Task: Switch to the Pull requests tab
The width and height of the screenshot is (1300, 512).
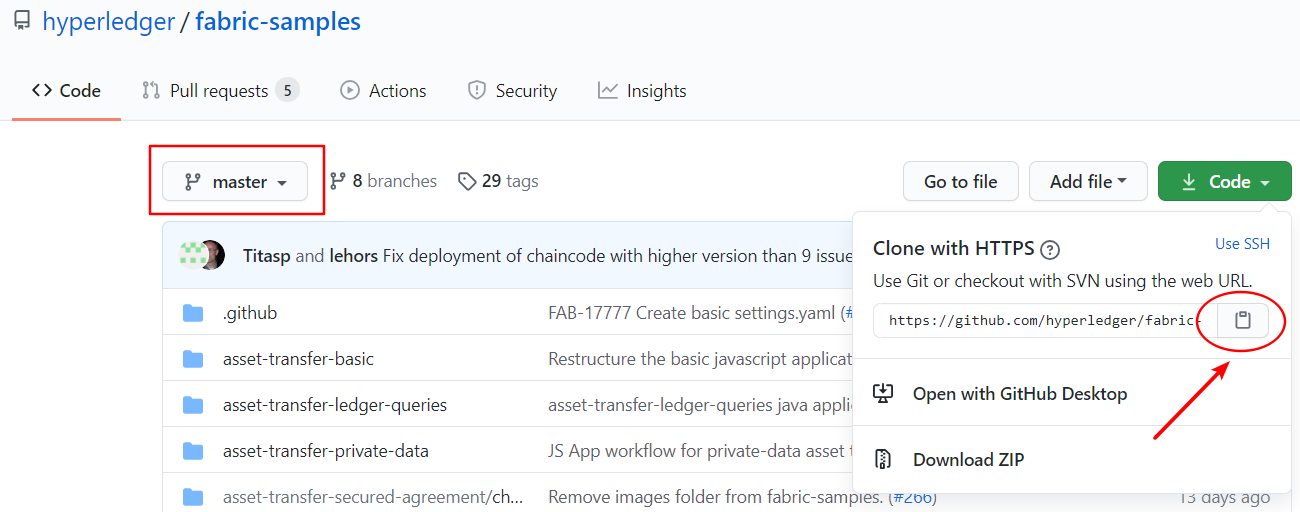Action: pyautogui.click(x=219, y=91)
